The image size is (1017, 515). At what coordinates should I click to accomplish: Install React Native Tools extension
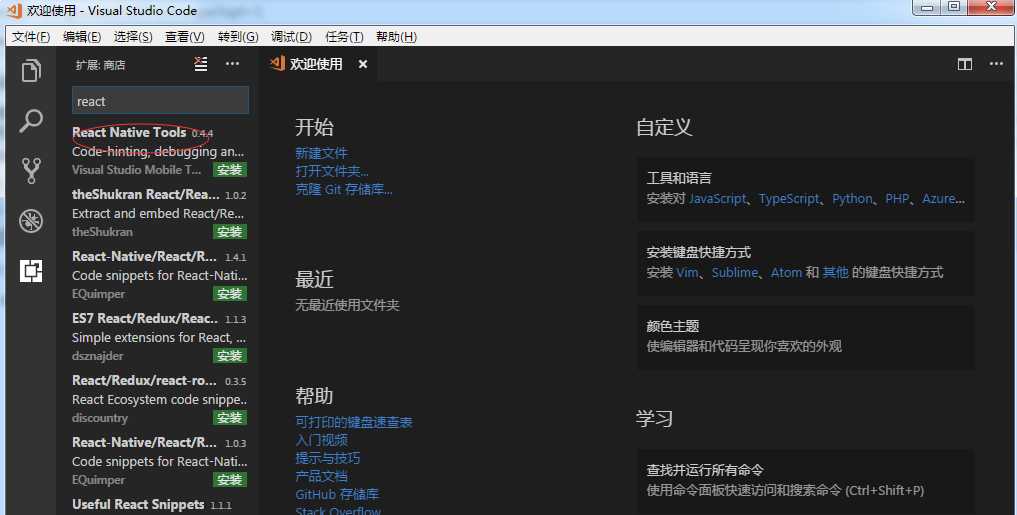coord(230,170)
